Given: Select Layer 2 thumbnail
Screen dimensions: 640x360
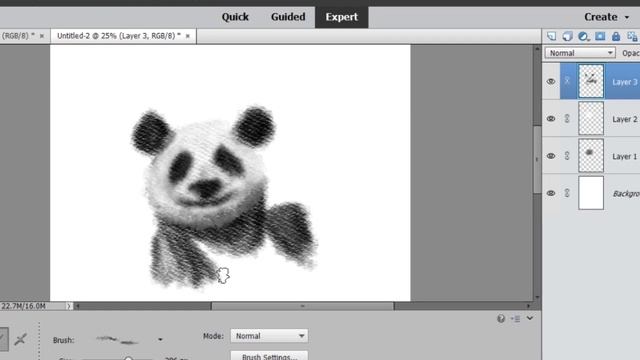Looking at the screenshot, I should coord(591,118).
